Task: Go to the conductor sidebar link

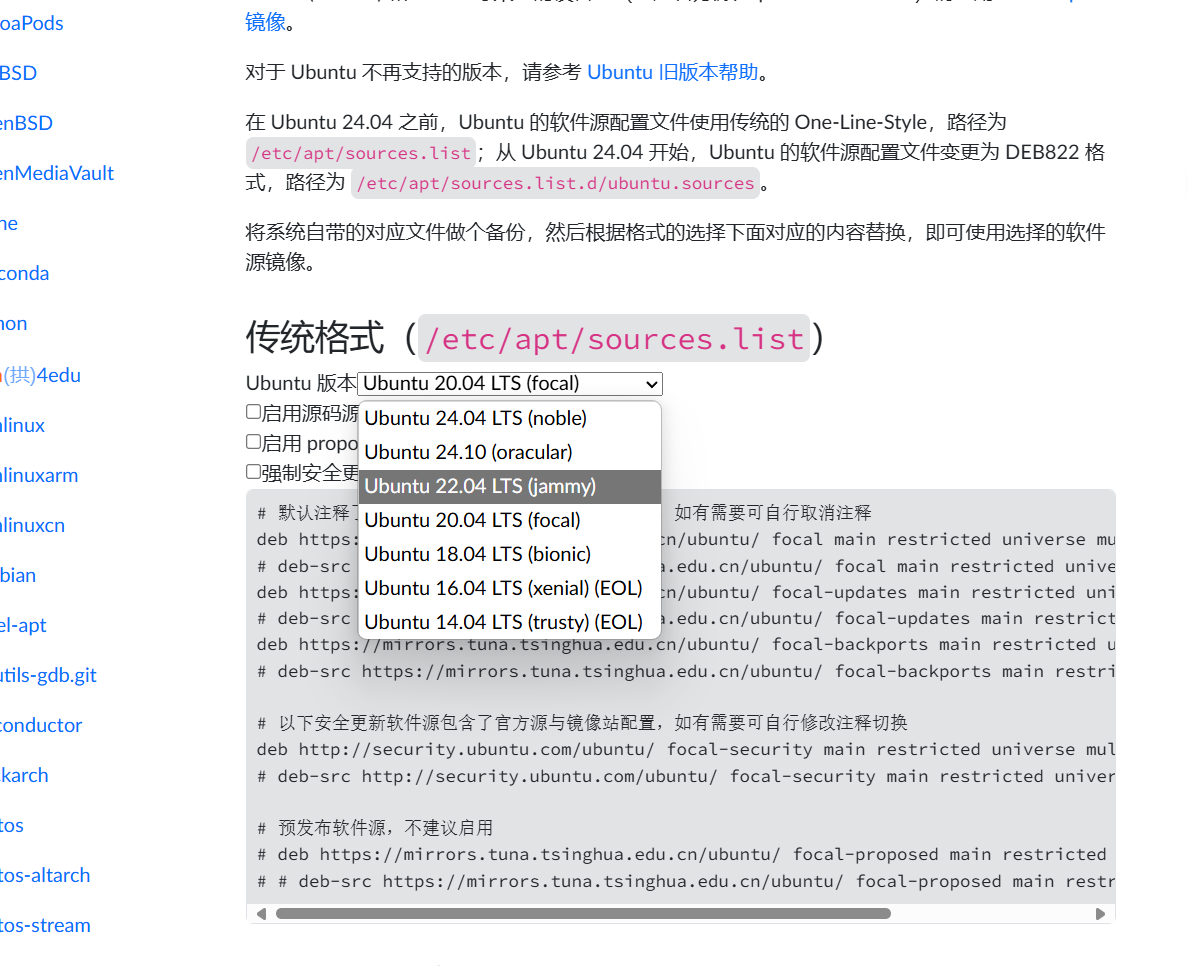Action: (41, 725)
